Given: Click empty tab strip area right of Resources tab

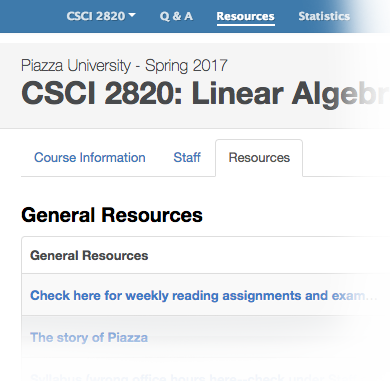Looking at the screenshot, I should [x=346, y=158].
